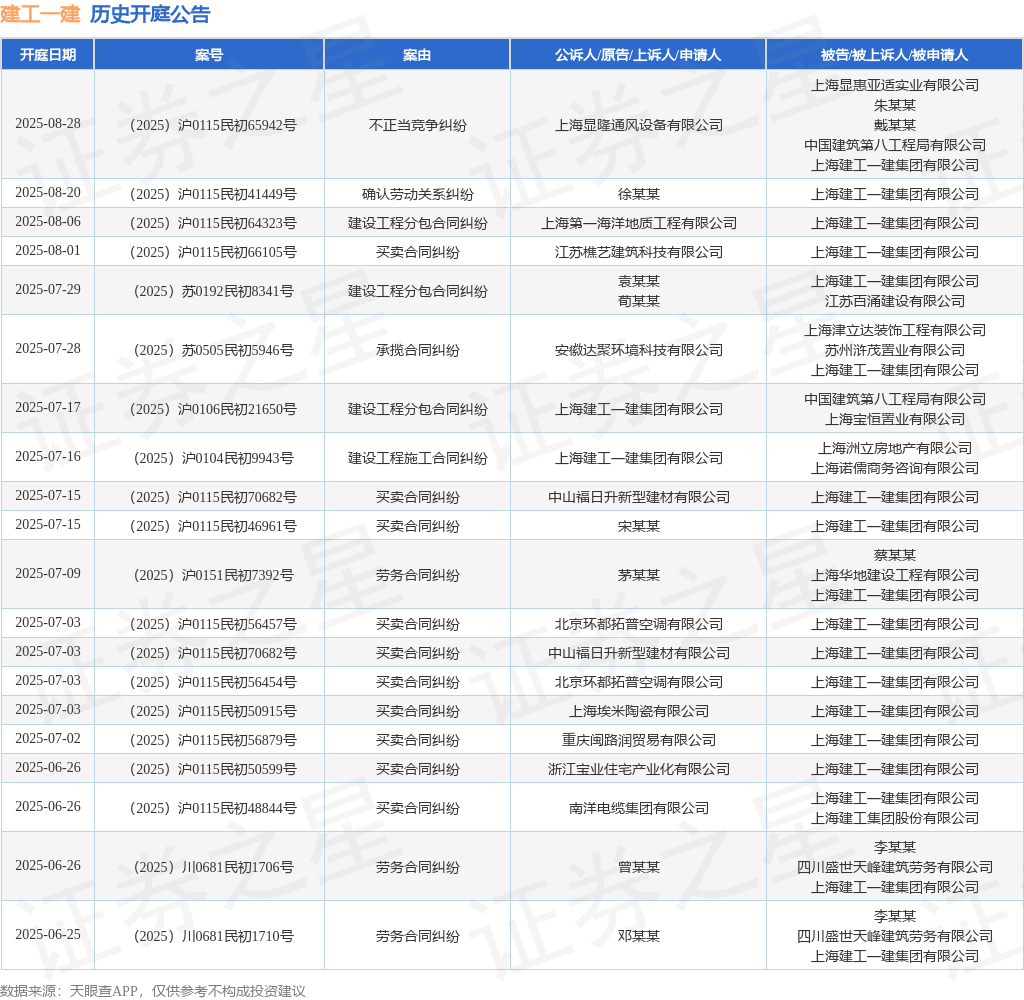Image resolution: width=1024 pixels, height=1000 pixels.
Task: Click the 建工一建 title text
Action: (40, 14)
